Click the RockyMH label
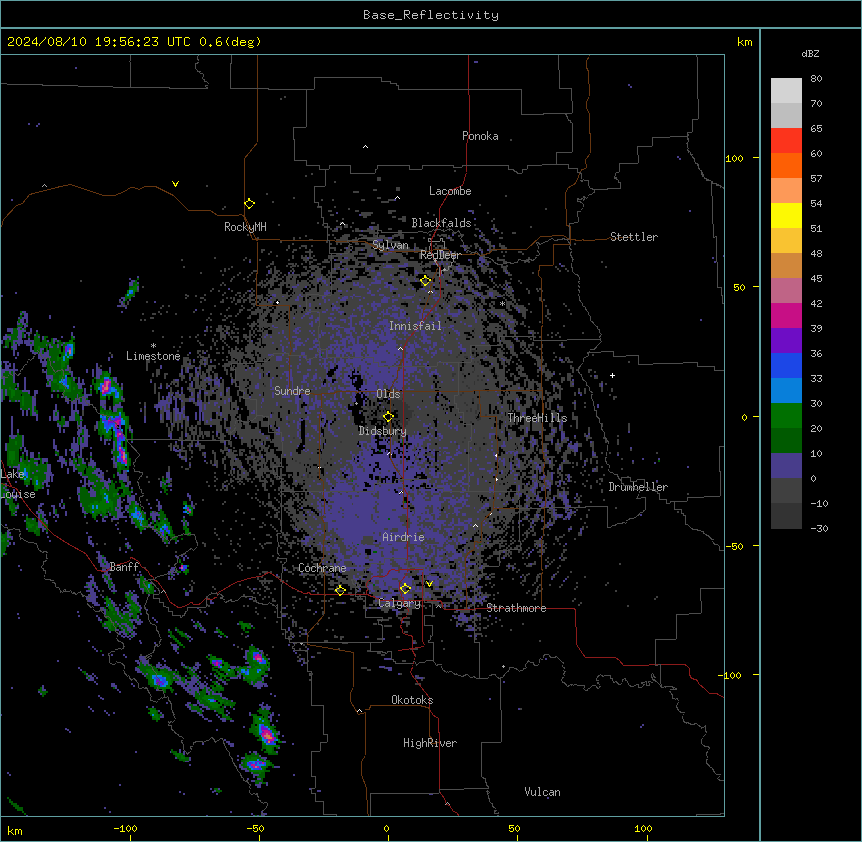The width and height of the screenshot is (862, 842). tap(245, 226)
